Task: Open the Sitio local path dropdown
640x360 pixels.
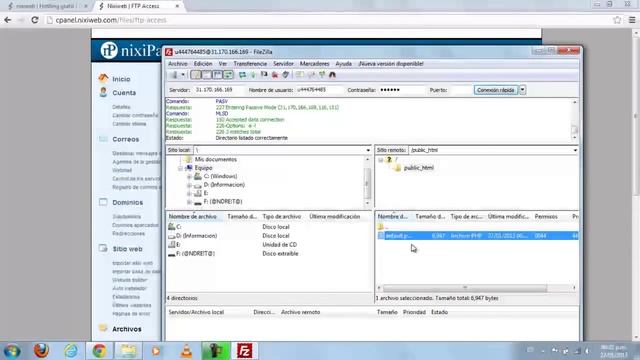Action: [368, 150]
